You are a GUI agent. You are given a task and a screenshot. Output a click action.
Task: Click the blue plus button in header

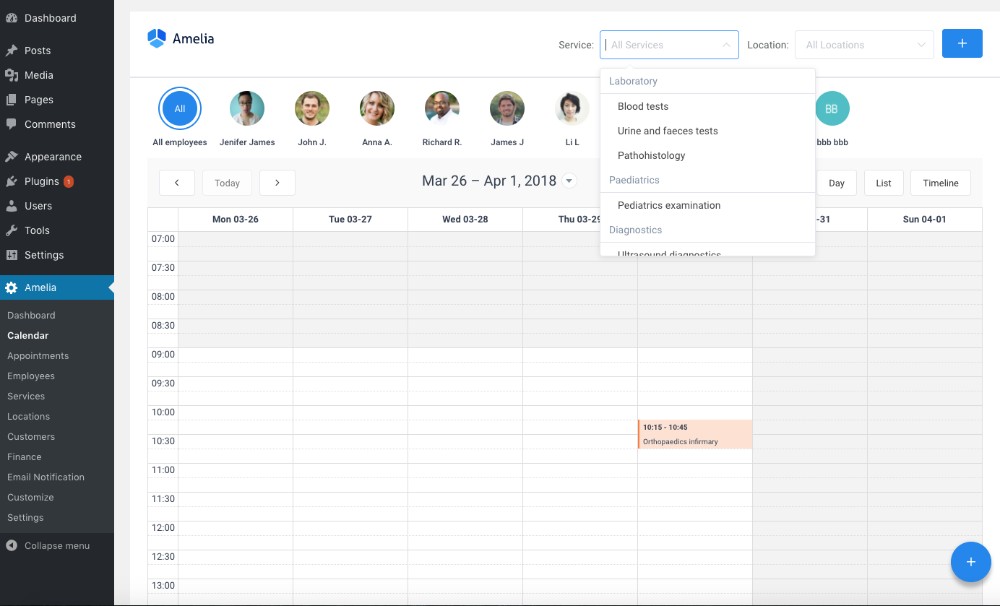pyautogui.click(x=962, y=44)
